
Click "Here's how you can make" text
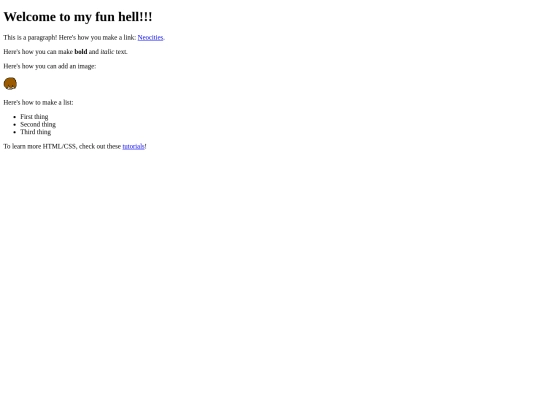(x=38, y=52)
